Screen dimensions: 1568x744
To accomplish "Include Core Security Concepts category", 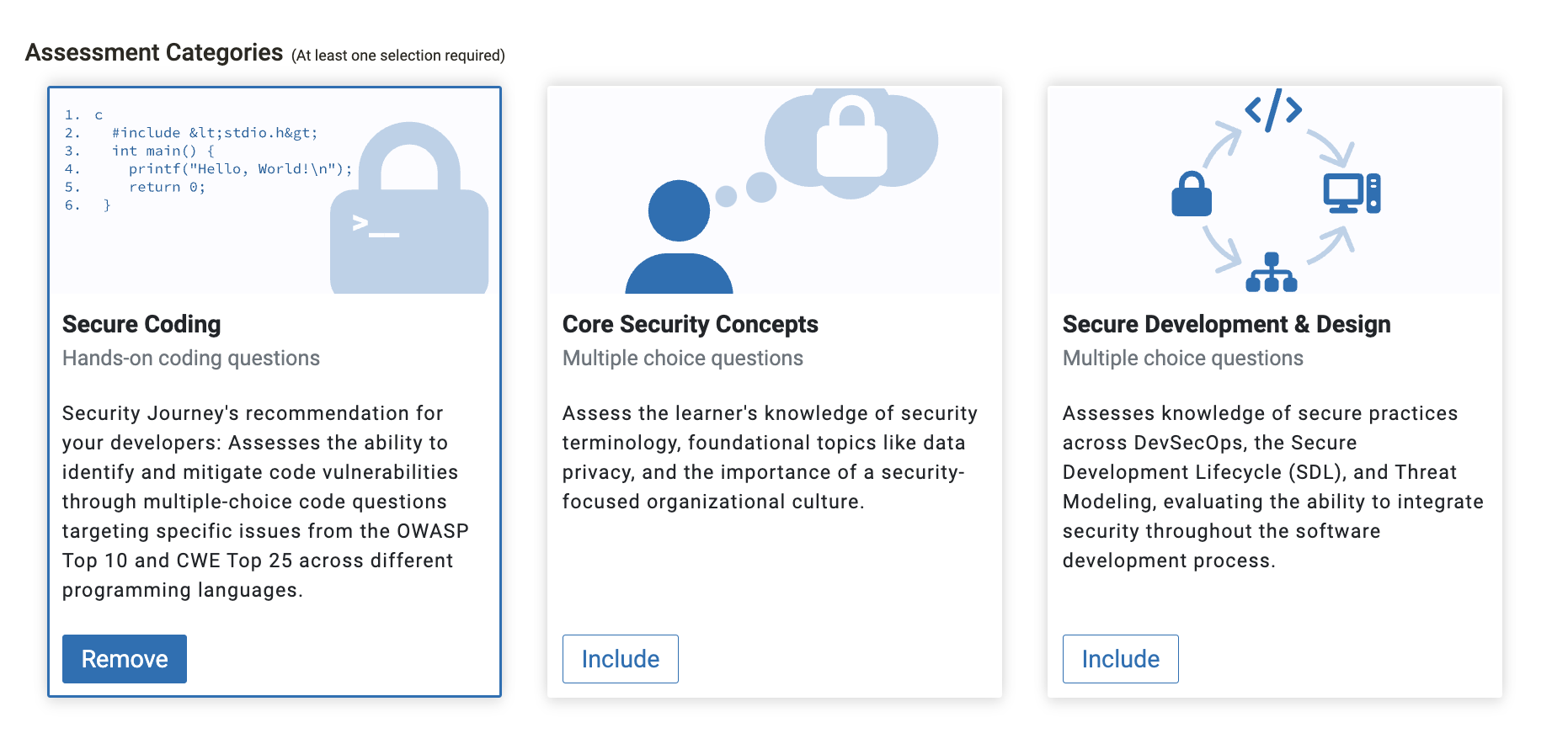I will pyautogui.click(x=621, y=659).
